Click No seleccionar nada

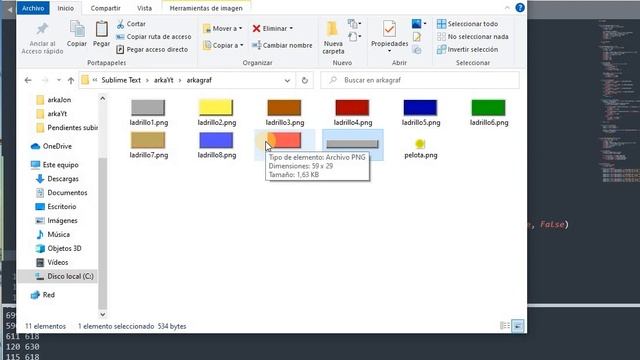point(473,37)
